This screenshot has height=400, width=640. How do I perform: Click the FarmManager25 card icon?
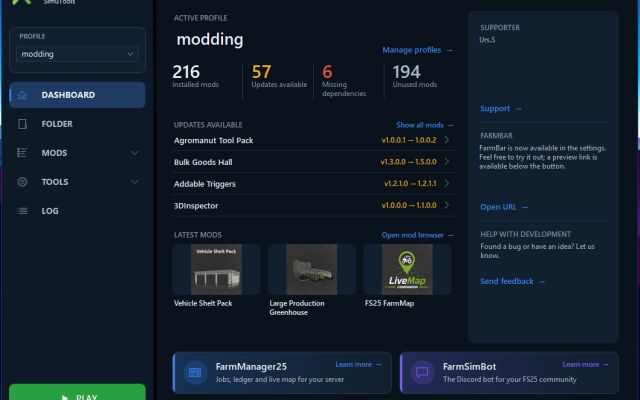[195, 373]
